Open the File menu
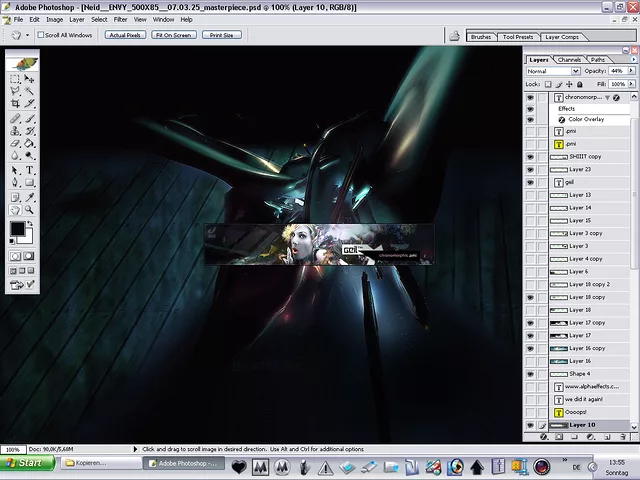Image resolution: width=640 pixels, height=480 pixels. coord(18,20)
